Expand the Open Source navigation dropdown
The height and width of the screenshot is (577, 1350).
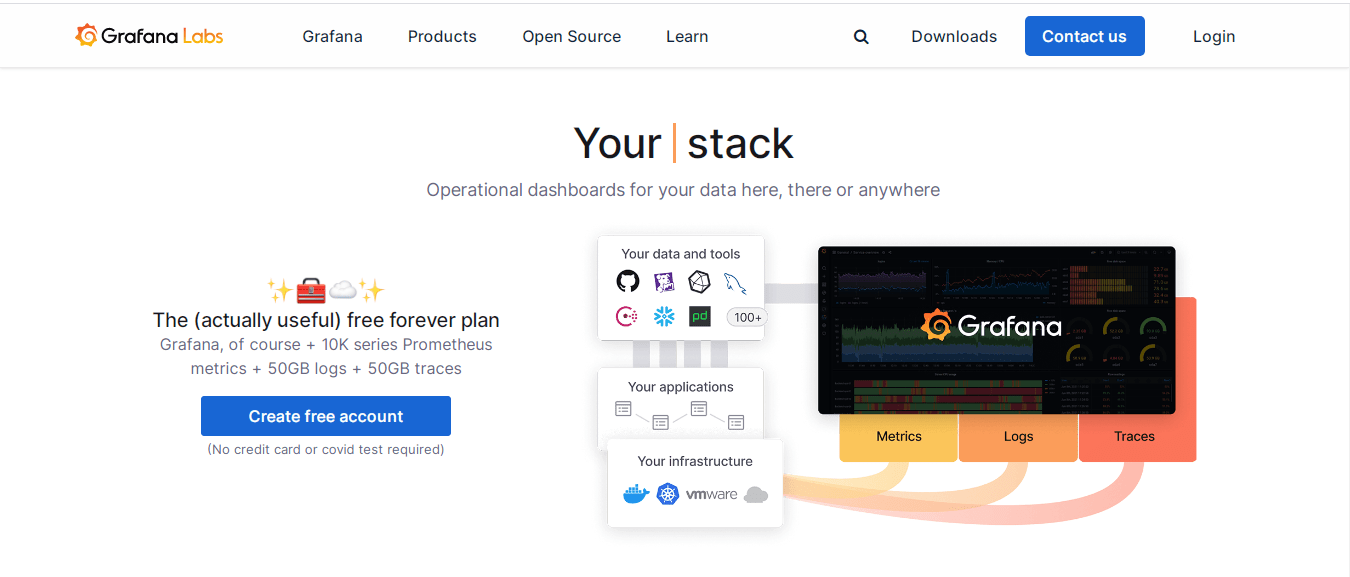571,36
